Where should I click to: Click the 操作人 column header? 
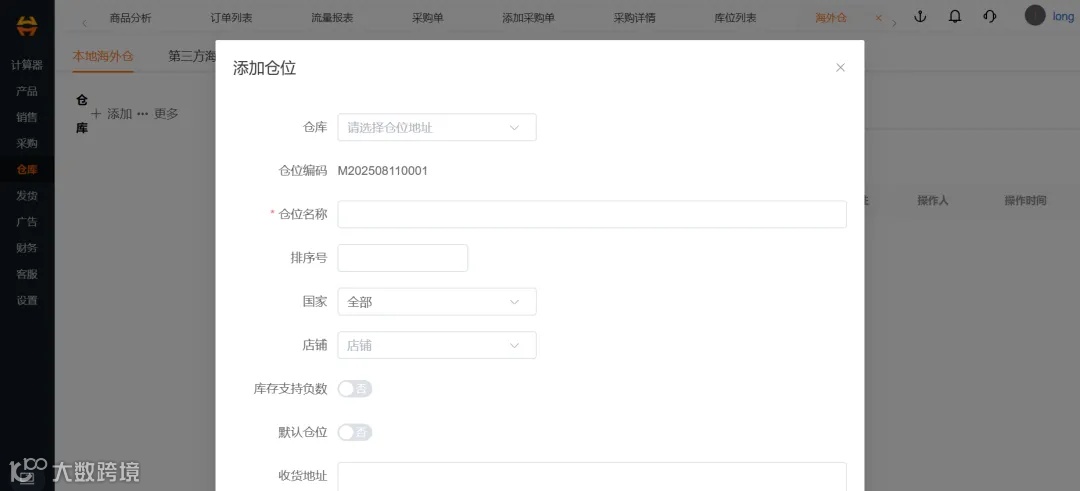pos(933,200)
